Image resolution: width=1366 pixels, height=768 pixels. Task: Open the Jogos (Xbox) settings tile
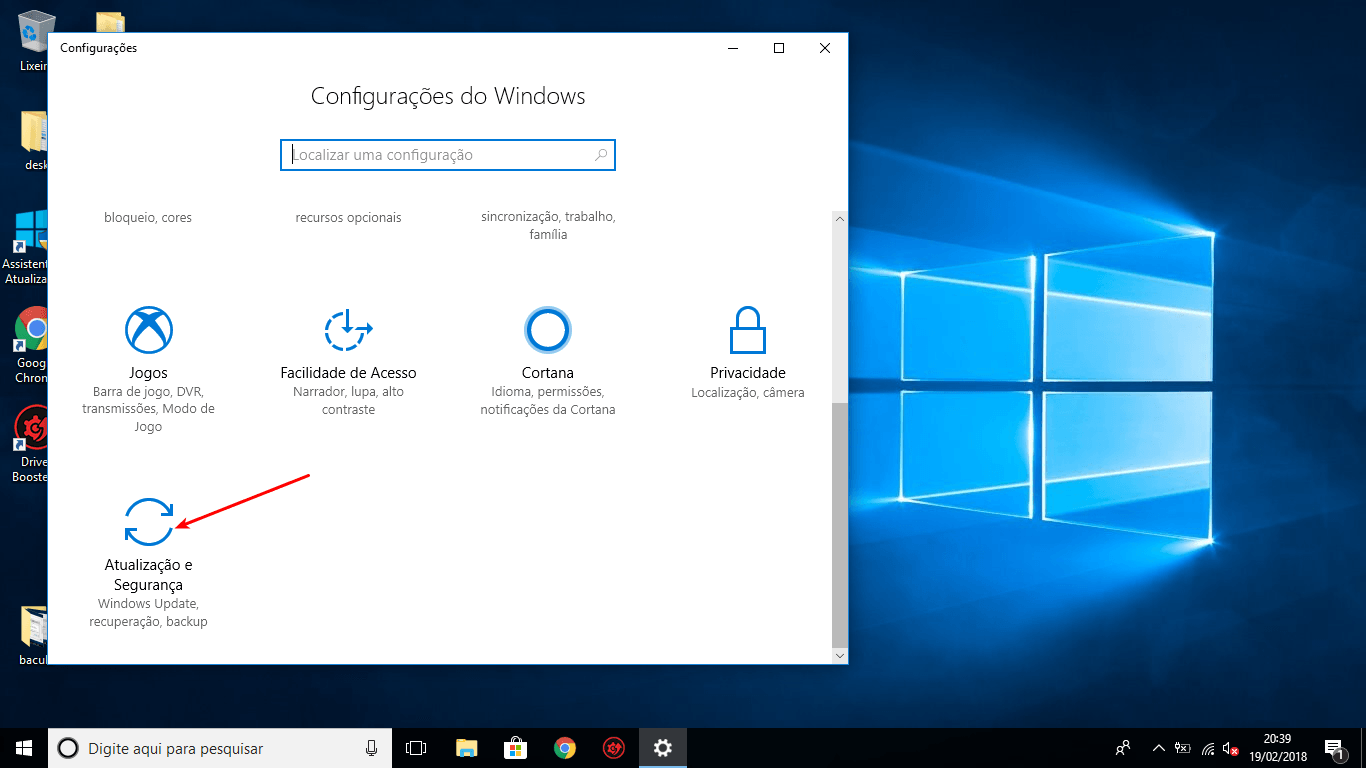(x=148, y=368)
